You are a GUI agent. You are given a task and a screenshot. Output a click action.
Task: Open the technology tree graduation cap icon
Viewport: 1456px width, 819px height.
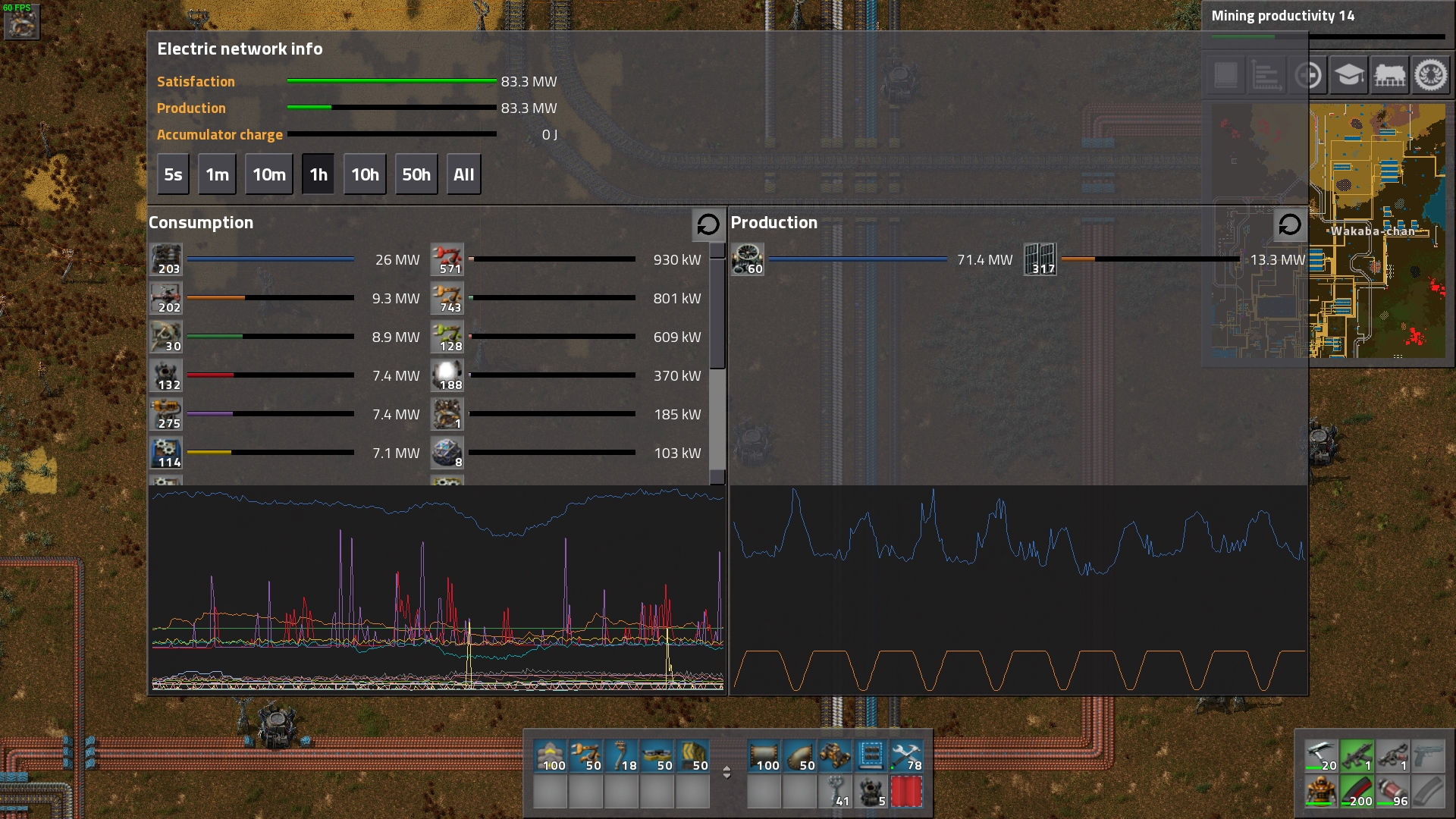[1348, 75]
